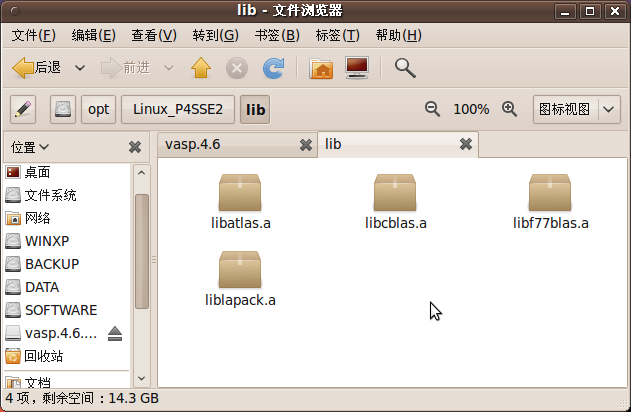Open the 标签(T) menu
This screenshot has width=631, height=412.
click(x=337, y=35)
